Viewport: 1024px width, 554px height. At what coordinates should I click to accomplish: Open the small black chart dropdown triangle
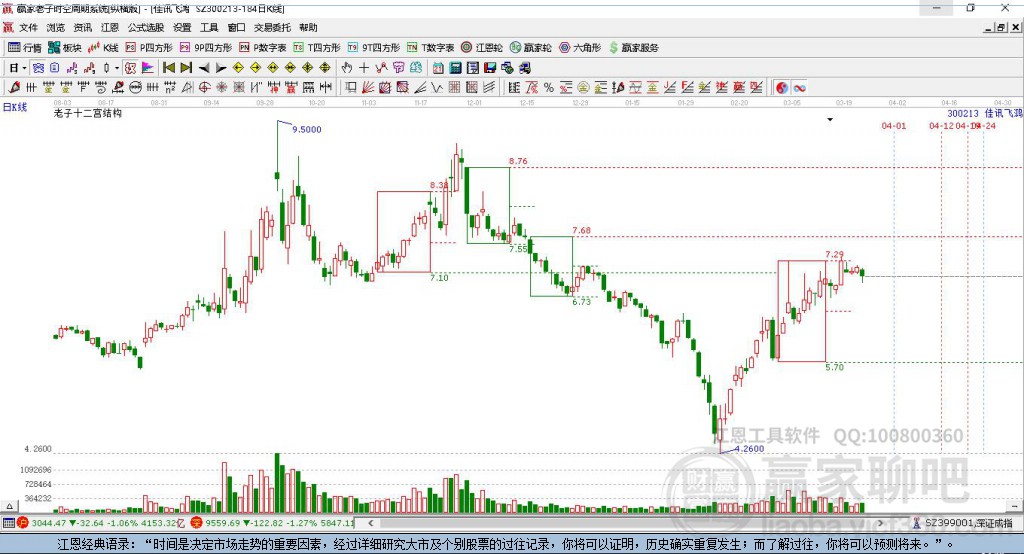pyautogui.click(x=830, y=120)
